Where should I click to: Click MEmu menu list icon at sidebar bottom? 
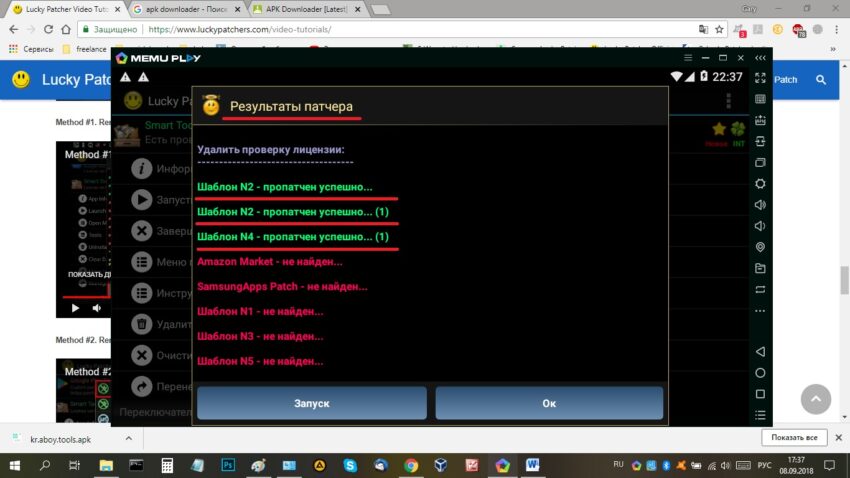[x=760, y=415]
